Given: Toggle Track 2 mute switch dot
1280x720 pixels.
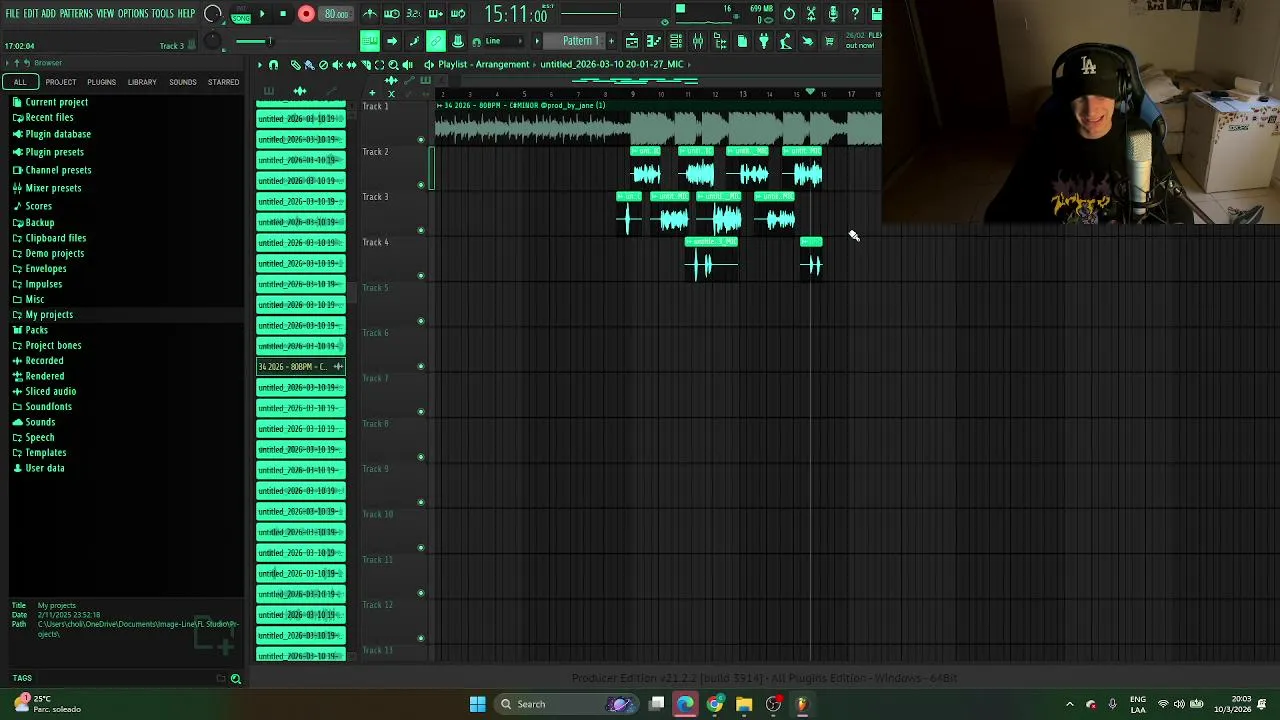Looking at the screenshot, I should (x=421, y=185).
